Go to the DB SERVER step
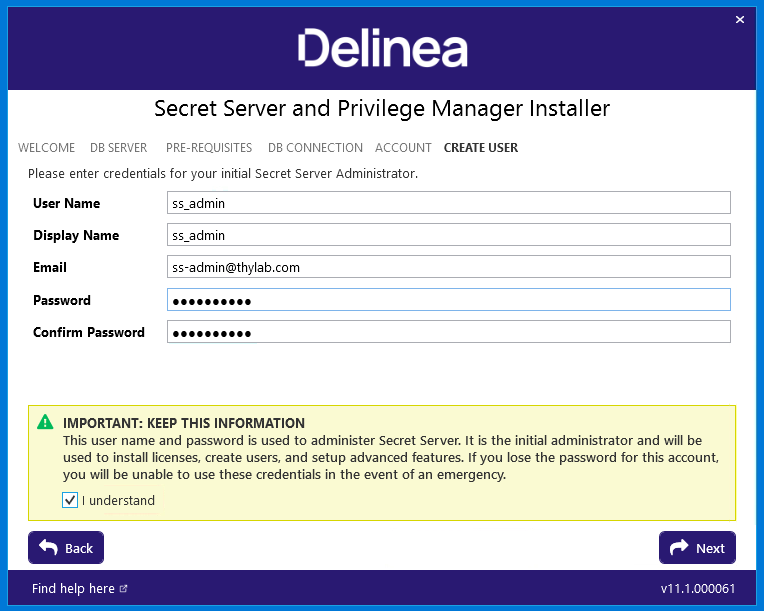Image resolution: width=764 pixels, height=611 pixels. [118, 148]
